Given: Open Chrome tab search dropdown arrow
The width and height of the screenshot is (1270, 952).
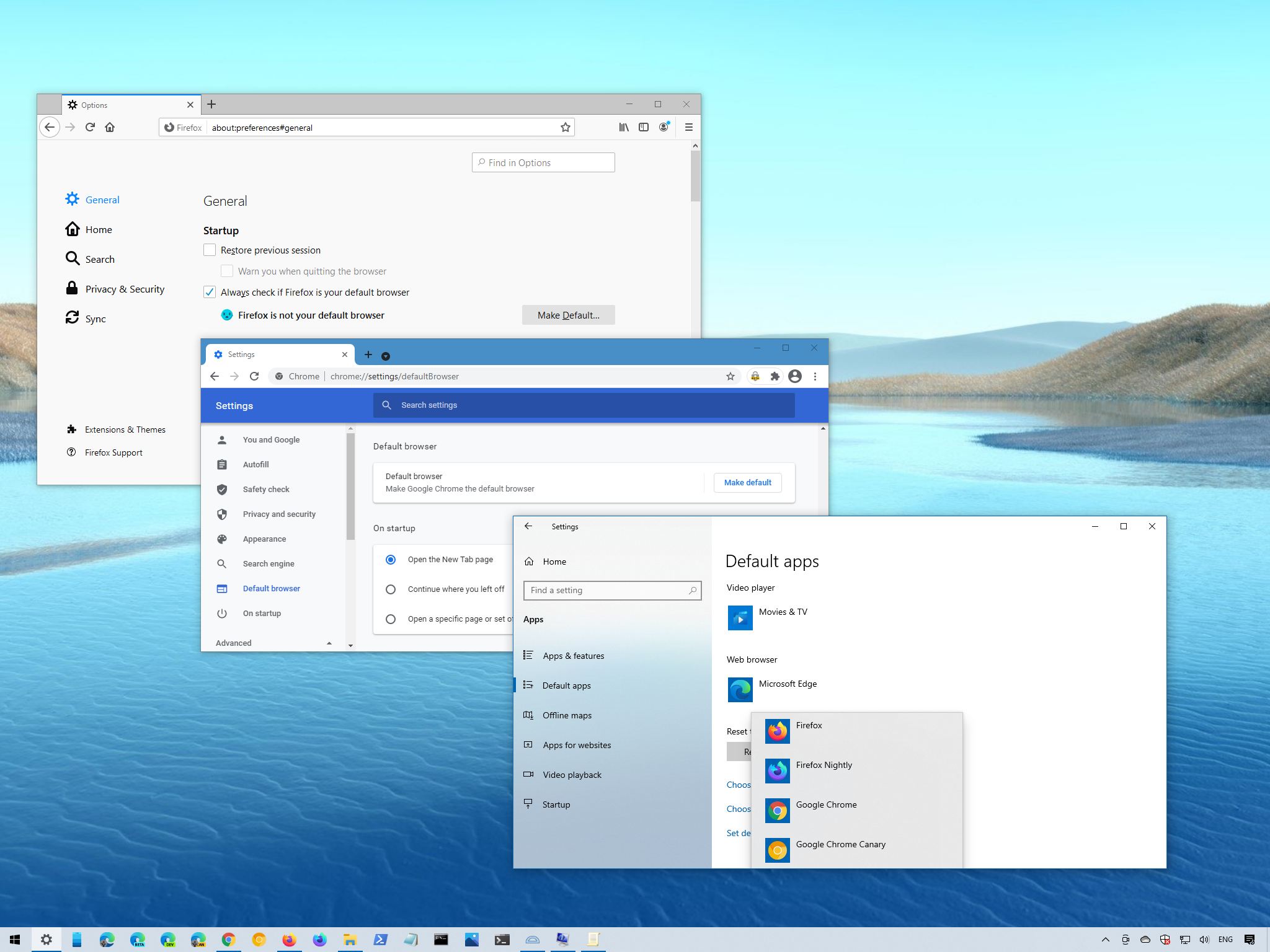Looking at the screenshot, I should [385, 356].
